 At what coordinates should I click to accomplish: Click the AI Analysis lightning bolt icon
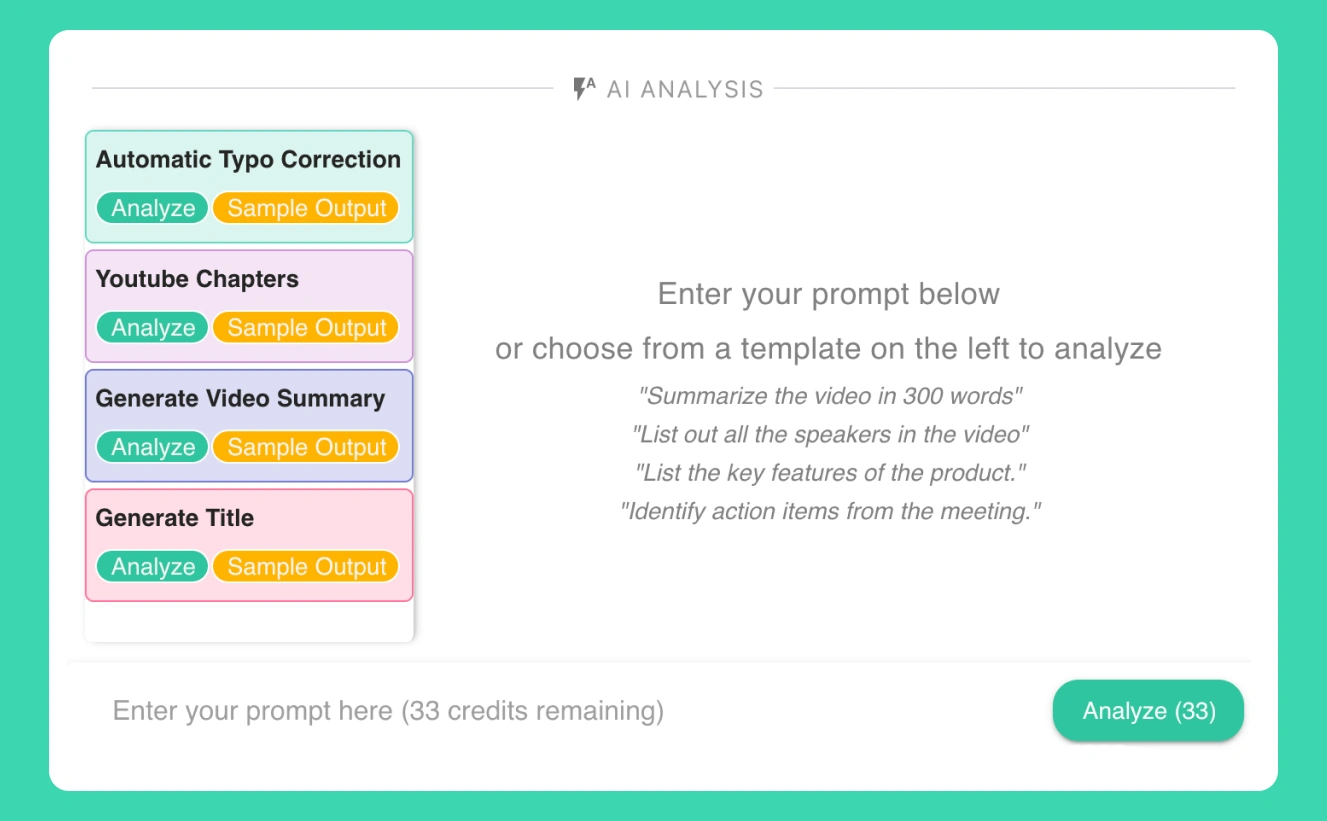(584, 89)
